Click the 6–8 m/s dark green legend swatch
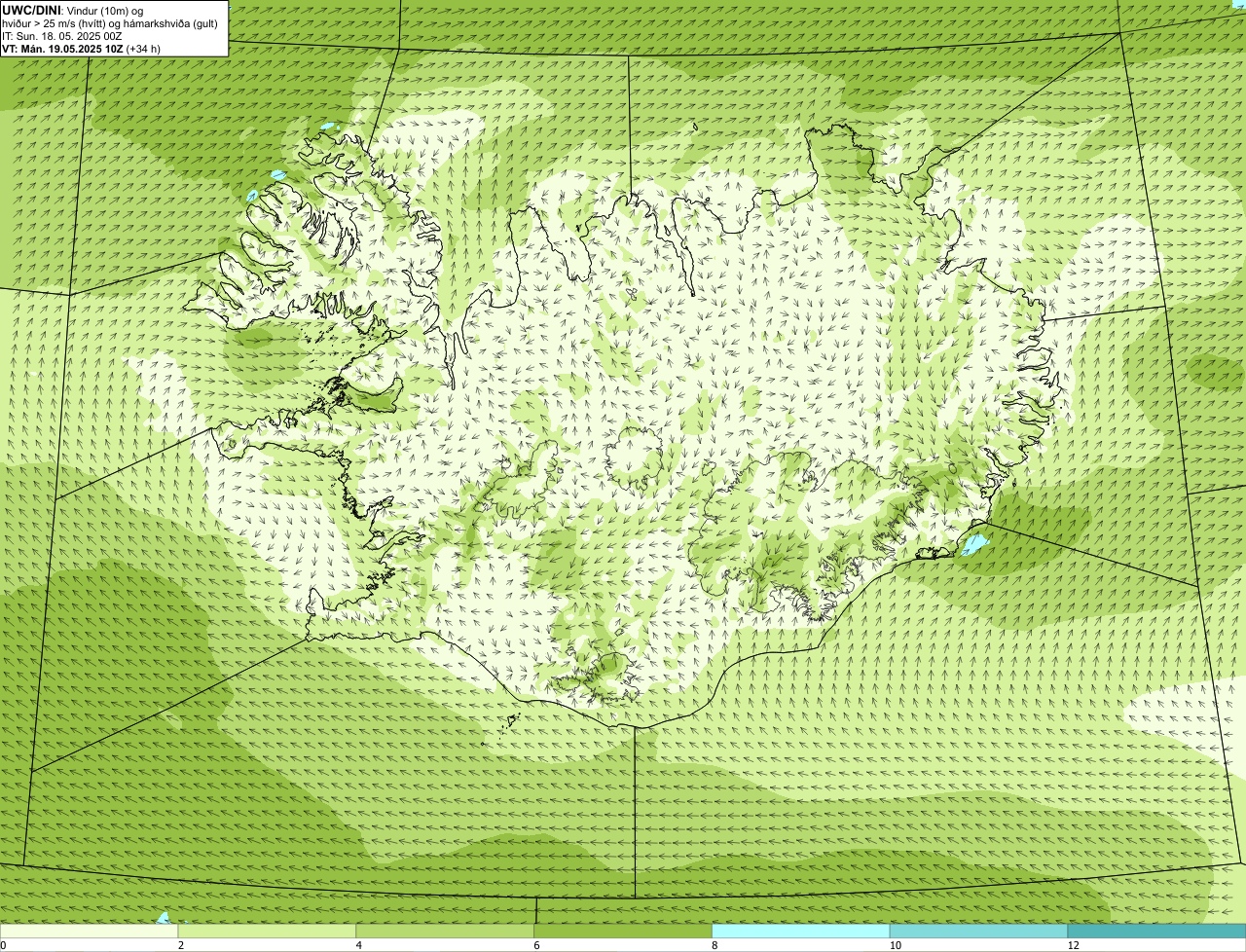This screenshot has width=1246, height=952. tap(623, 931)
